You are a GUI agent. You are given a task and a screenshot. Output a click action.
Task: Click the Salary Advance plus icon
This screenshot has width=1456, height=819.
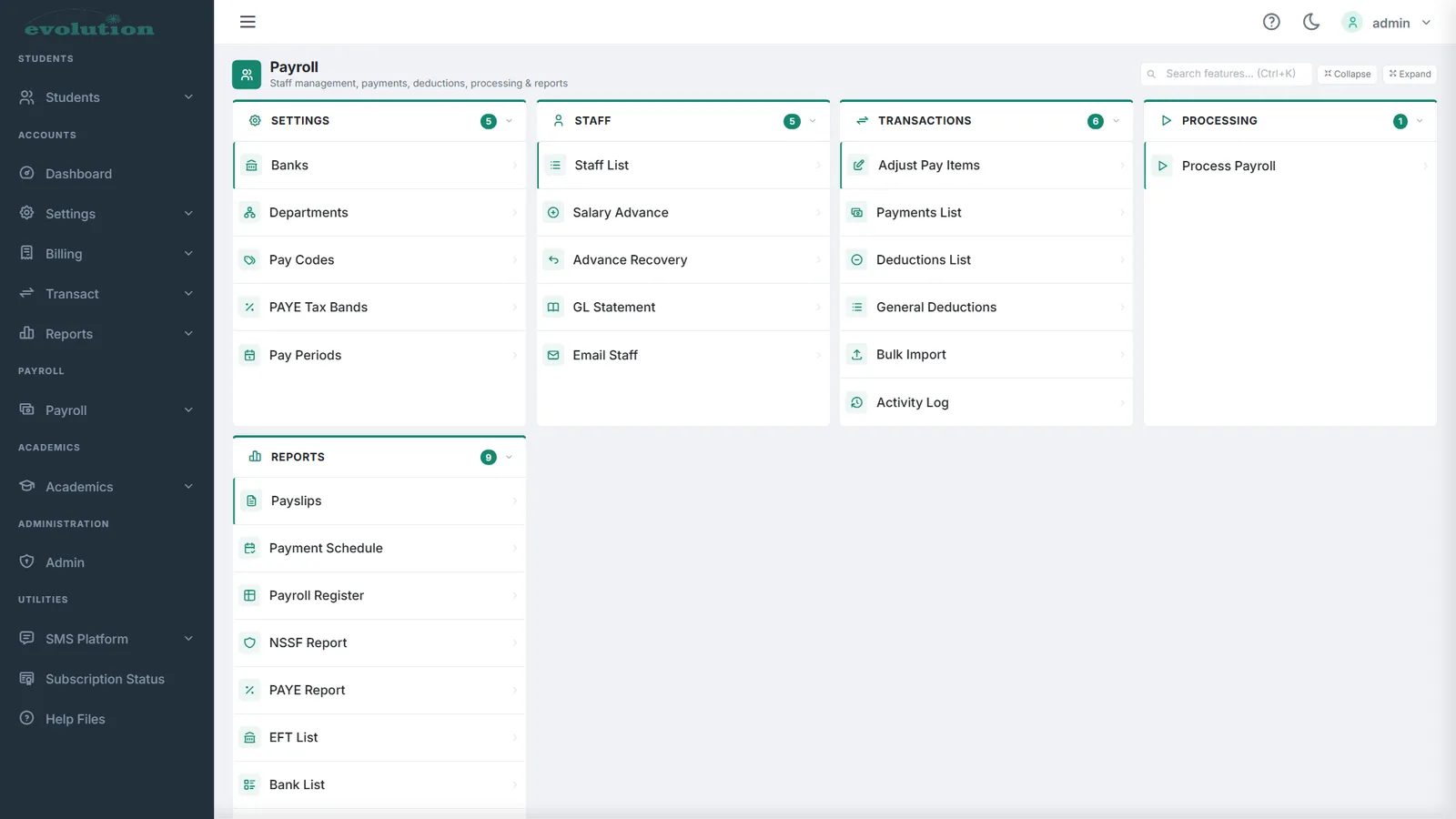coord(553,213)
